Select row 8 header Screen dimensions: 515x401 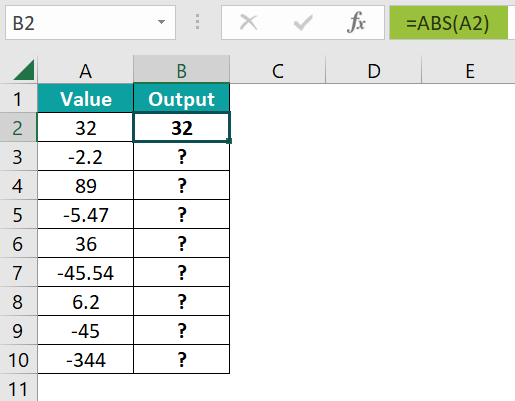click(18, 302)
